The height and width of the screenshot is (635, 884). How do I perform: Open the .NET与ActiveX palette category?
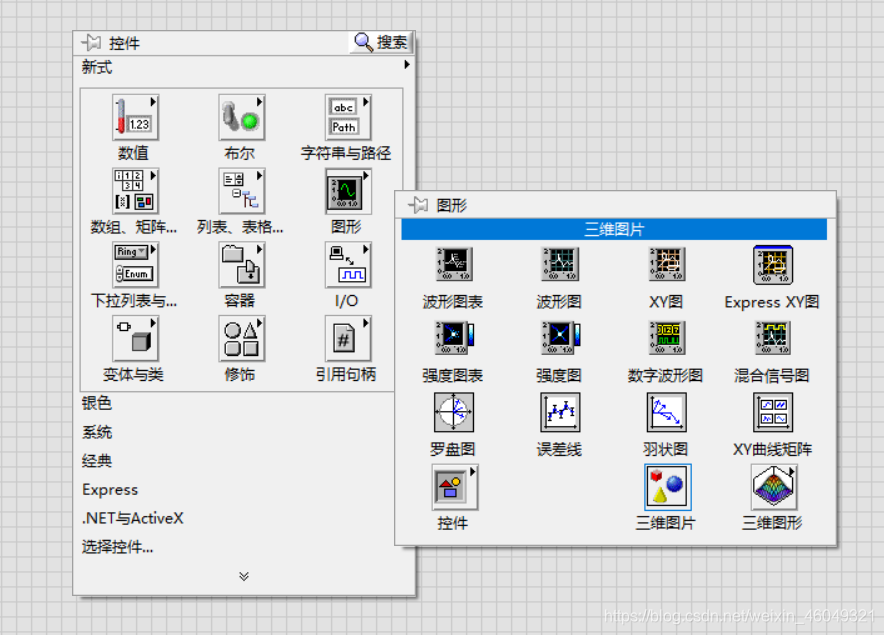coord(132,518)
